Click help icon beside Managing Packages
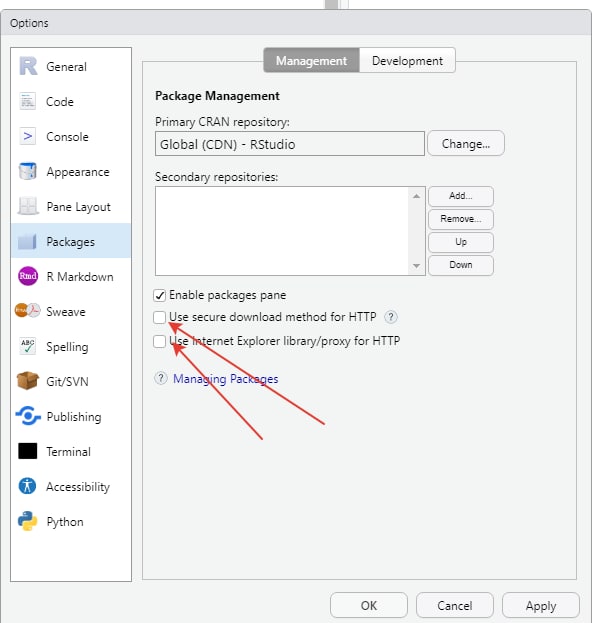The width and height of the screenshot is (592, 623). [x=161, y=378]
